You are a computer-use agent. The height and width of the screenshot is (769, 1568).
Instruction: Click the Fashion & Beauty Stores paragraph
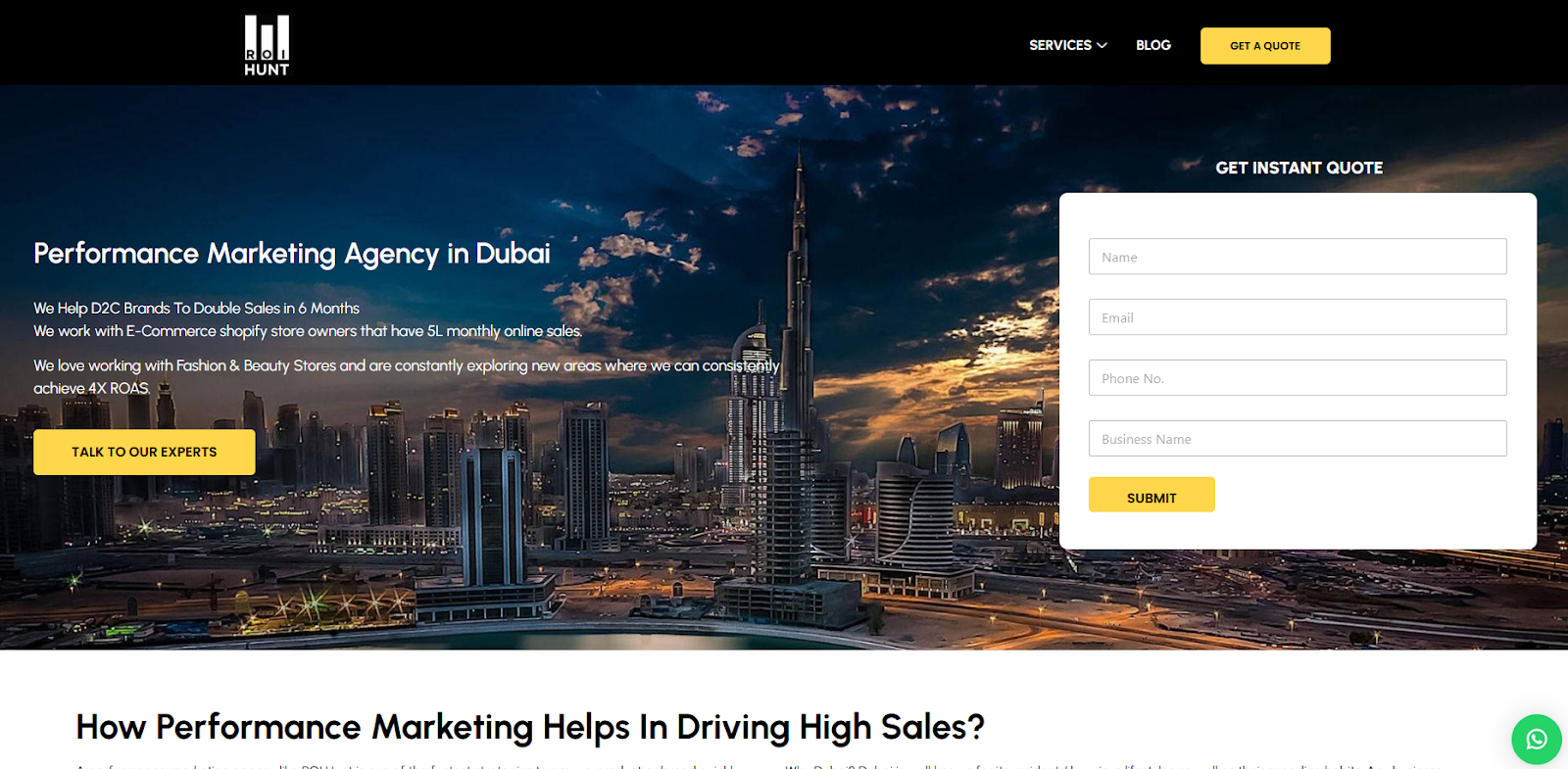click(x=407, y=376)
